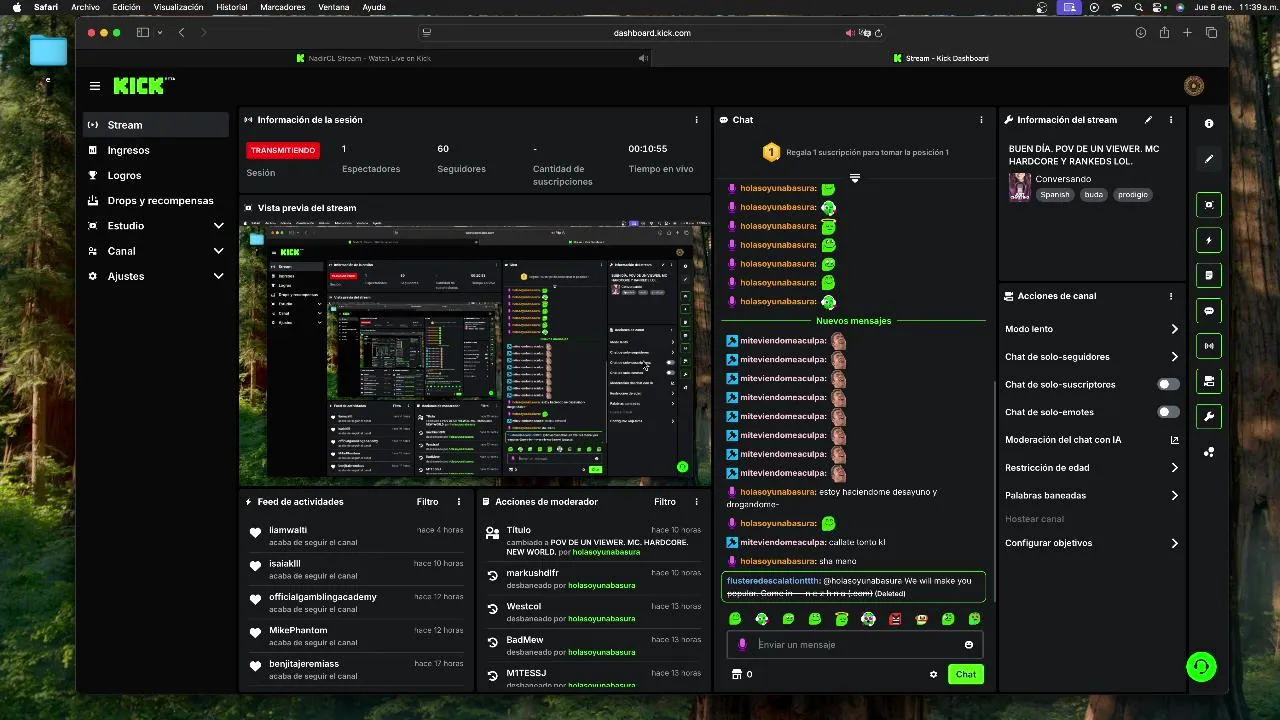Open options menu of Acciones de canal panel
Screen dimensions: 1280x720
(x=1171, y=296)
